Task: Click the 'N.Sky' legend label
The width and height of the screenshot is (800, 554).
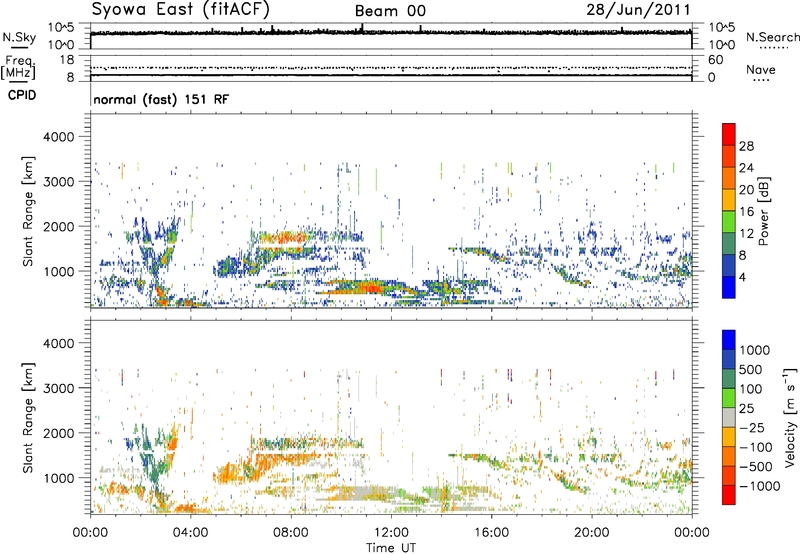Action: pos(19,37)
